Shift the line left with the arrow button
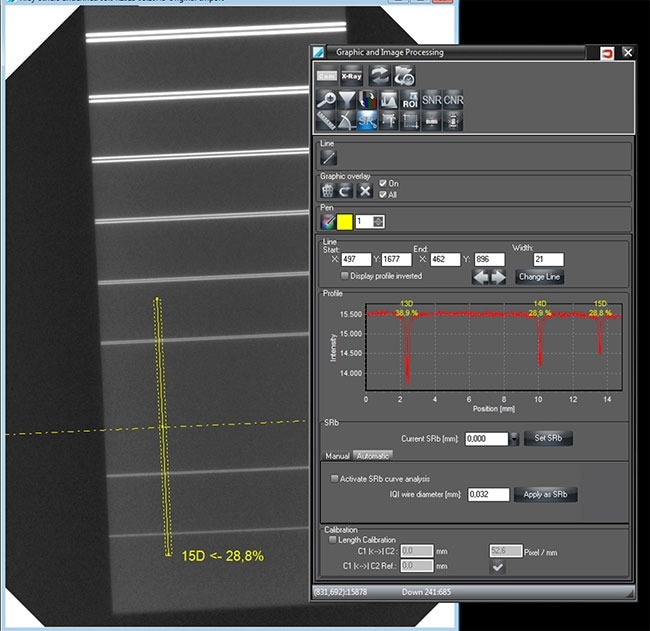The width and height of the screenshot is (650, 631). point(480,277)
